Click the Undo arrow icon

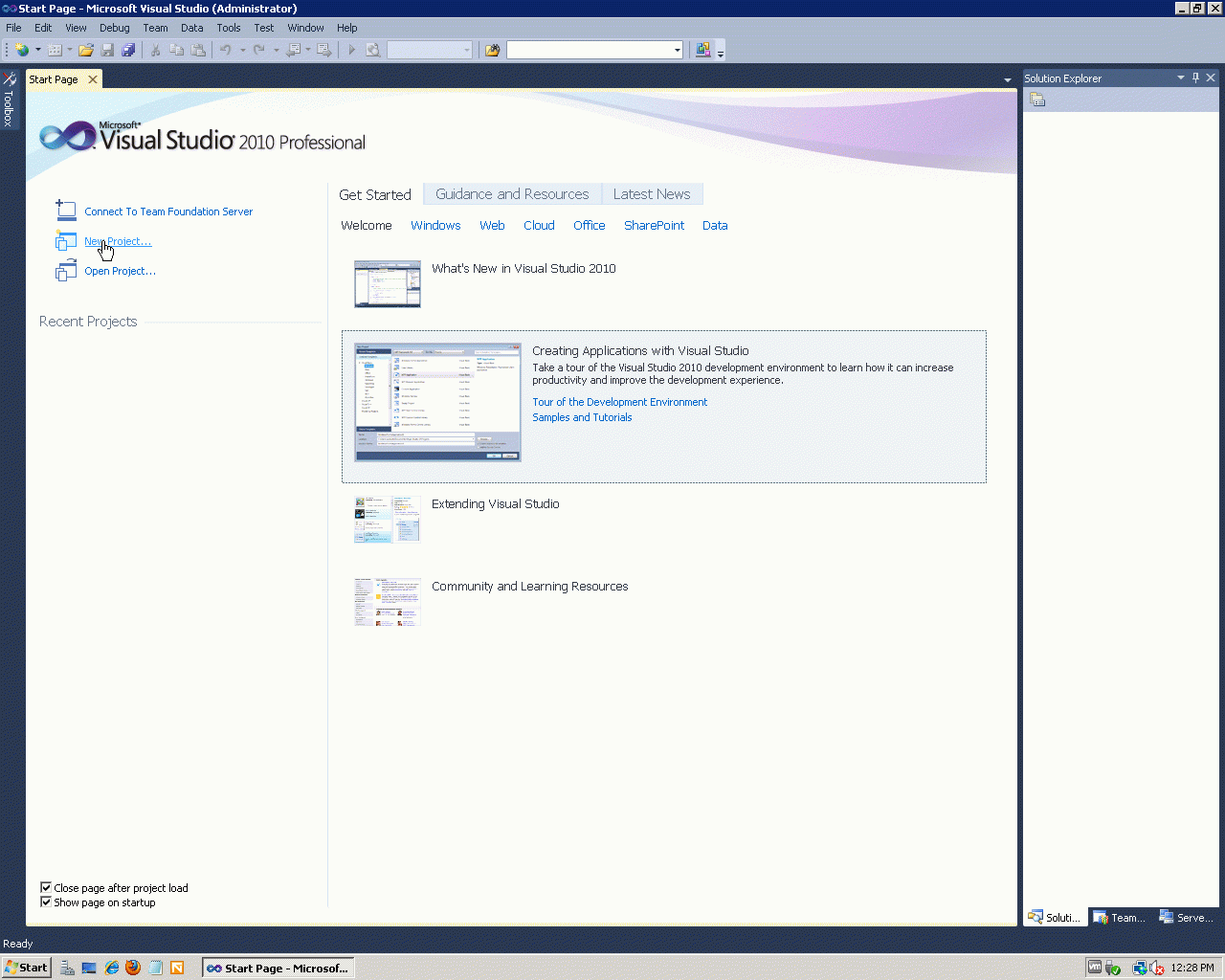(x=226, y=50)
